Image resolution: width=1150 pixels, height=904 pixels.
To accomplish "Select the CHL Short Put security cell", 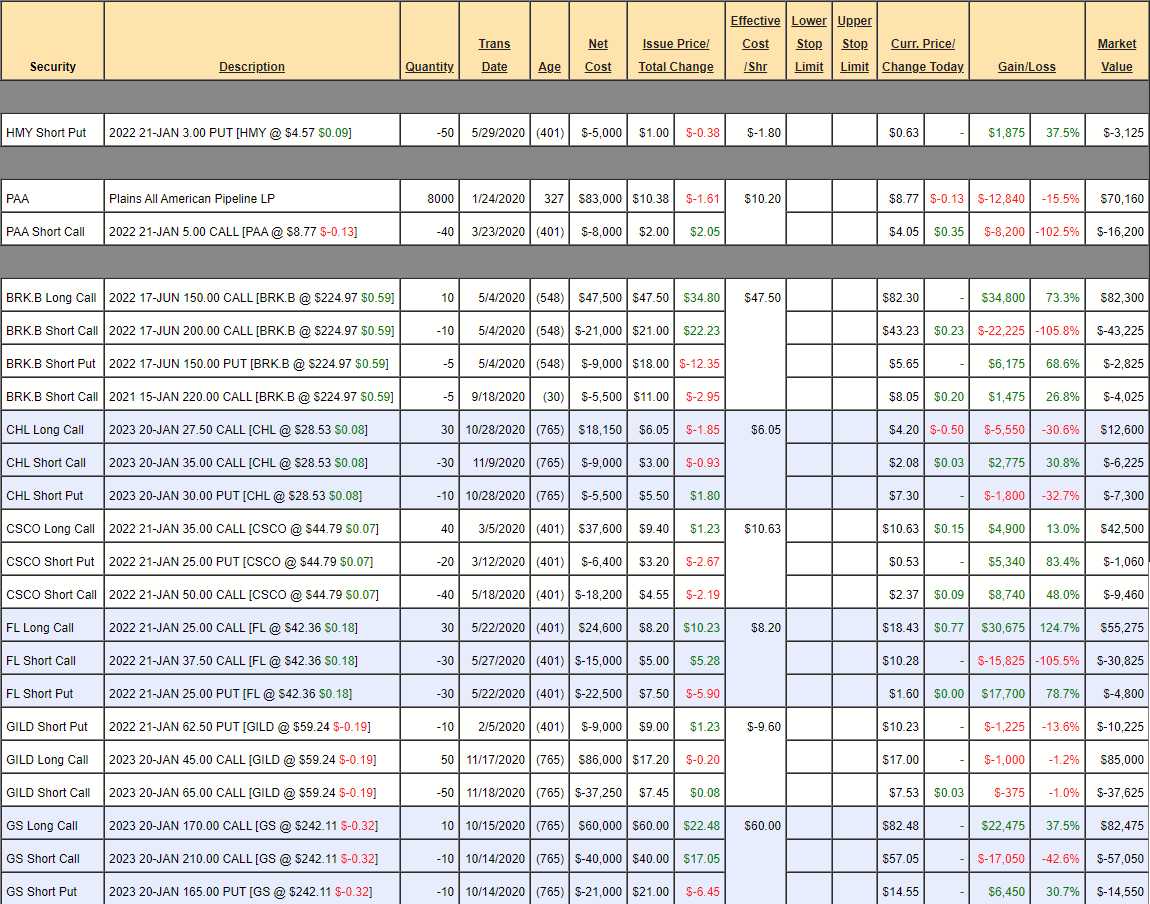I will [x=45, y=496].
